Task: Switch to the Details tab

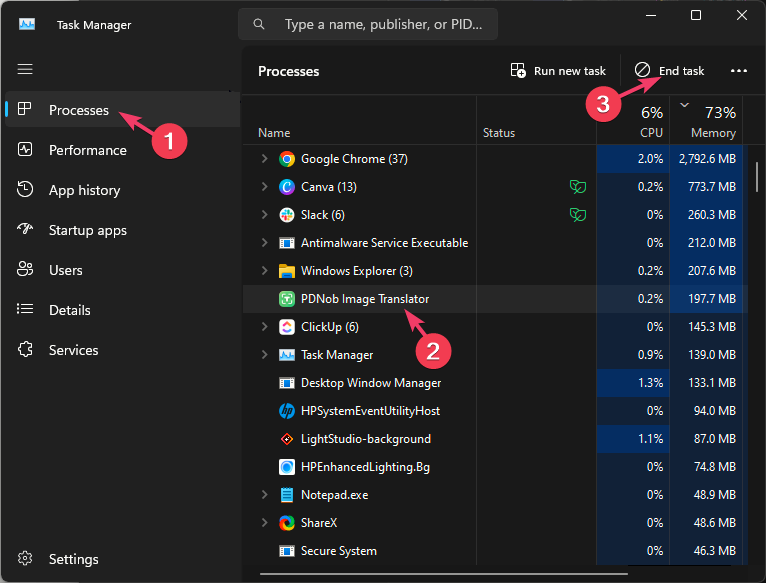Action: point(122,310)
